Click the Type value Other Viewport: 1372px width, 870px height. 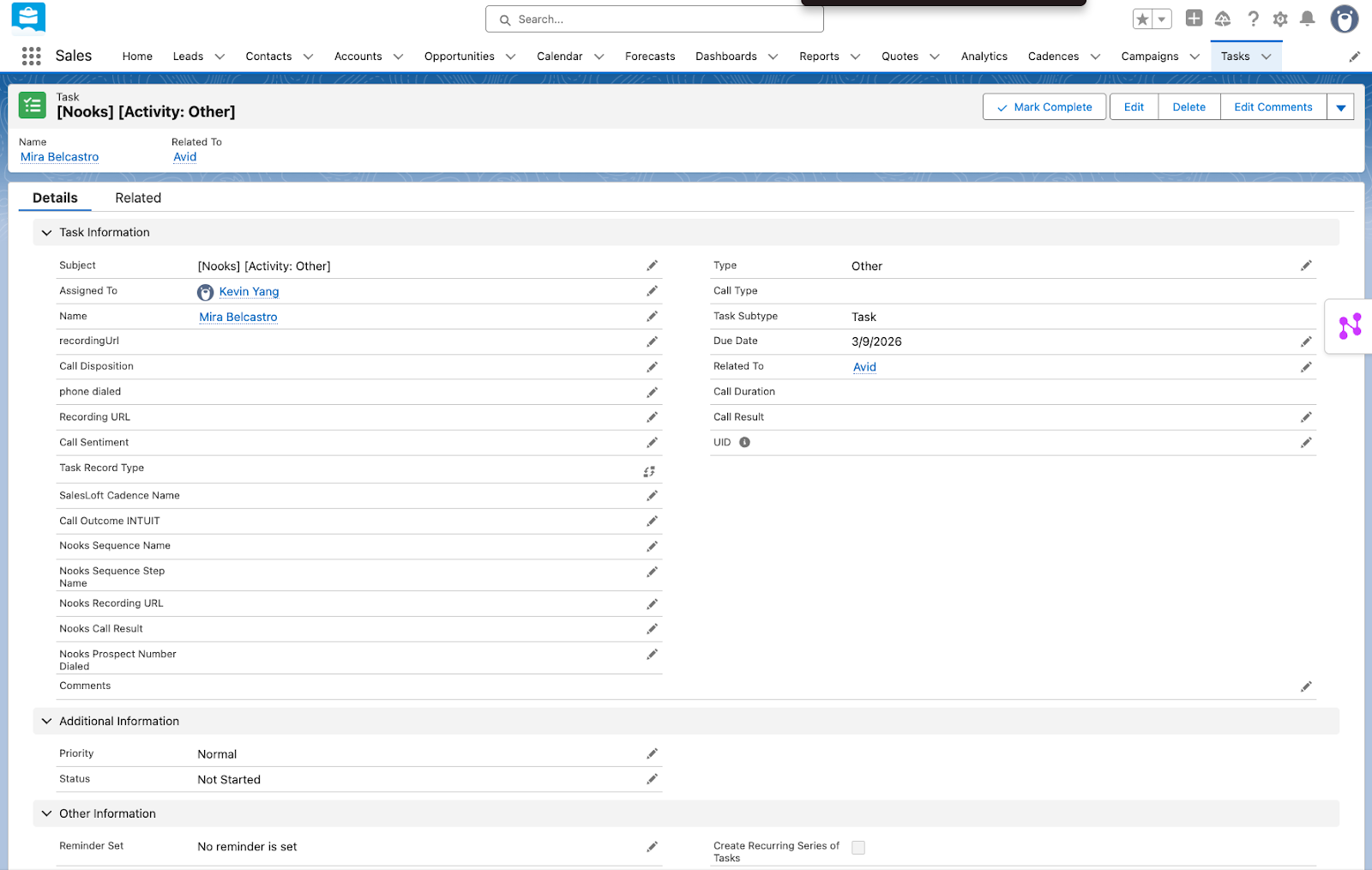tap(867, 266)
